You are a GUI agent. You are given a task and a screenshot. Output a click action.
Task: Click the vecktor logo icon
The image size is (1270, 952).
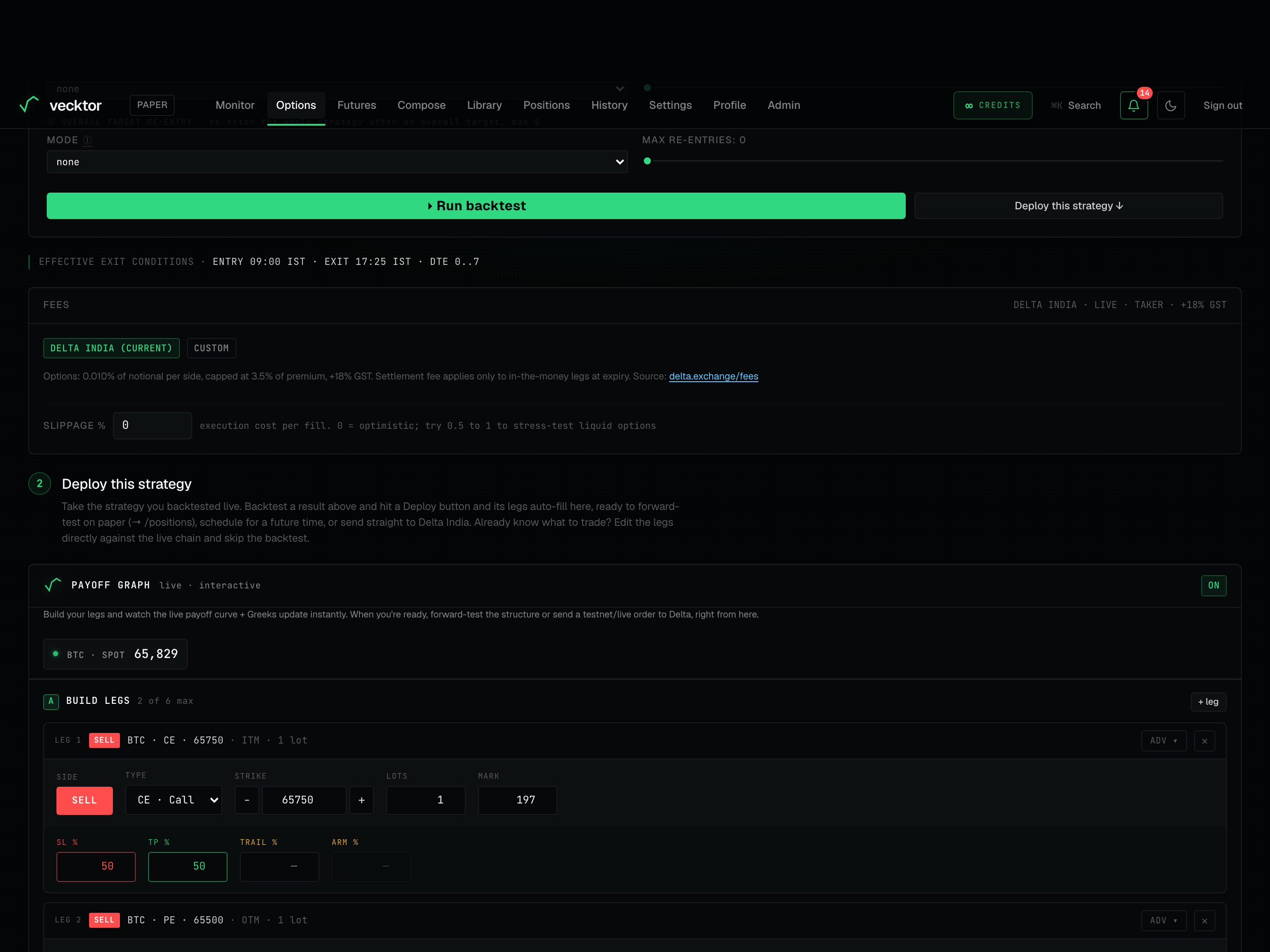[x=29, y=104]
